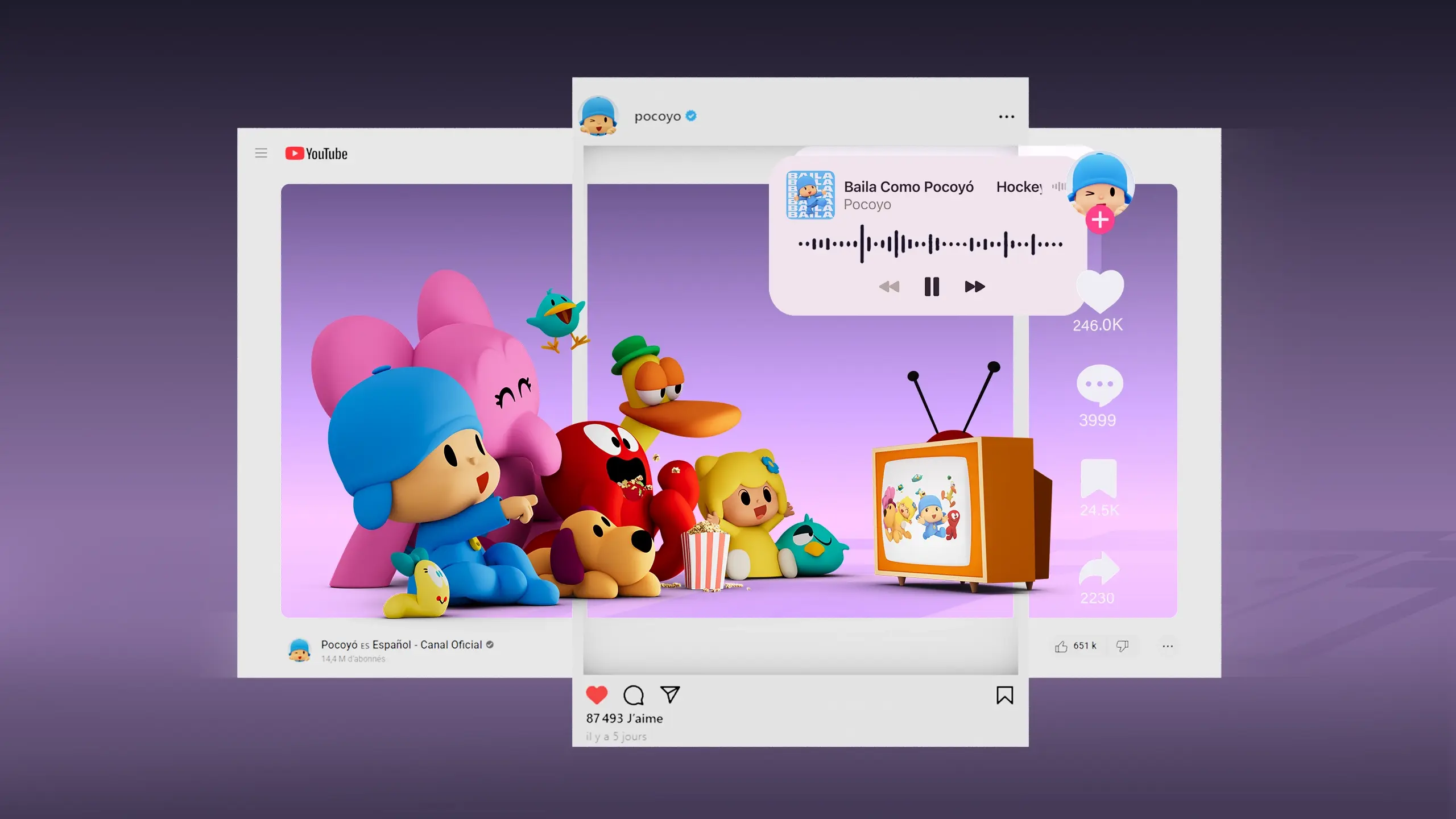
Task: Click channel name Pocoyó Español - Canal Oficial
Action: click(x=401, y=644)
